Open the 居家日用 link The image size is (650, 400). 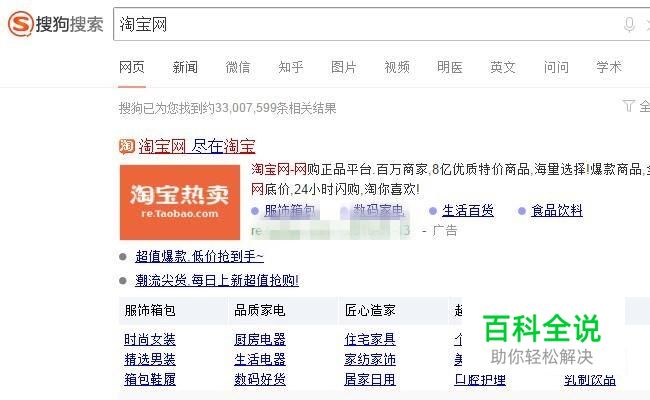370,379
